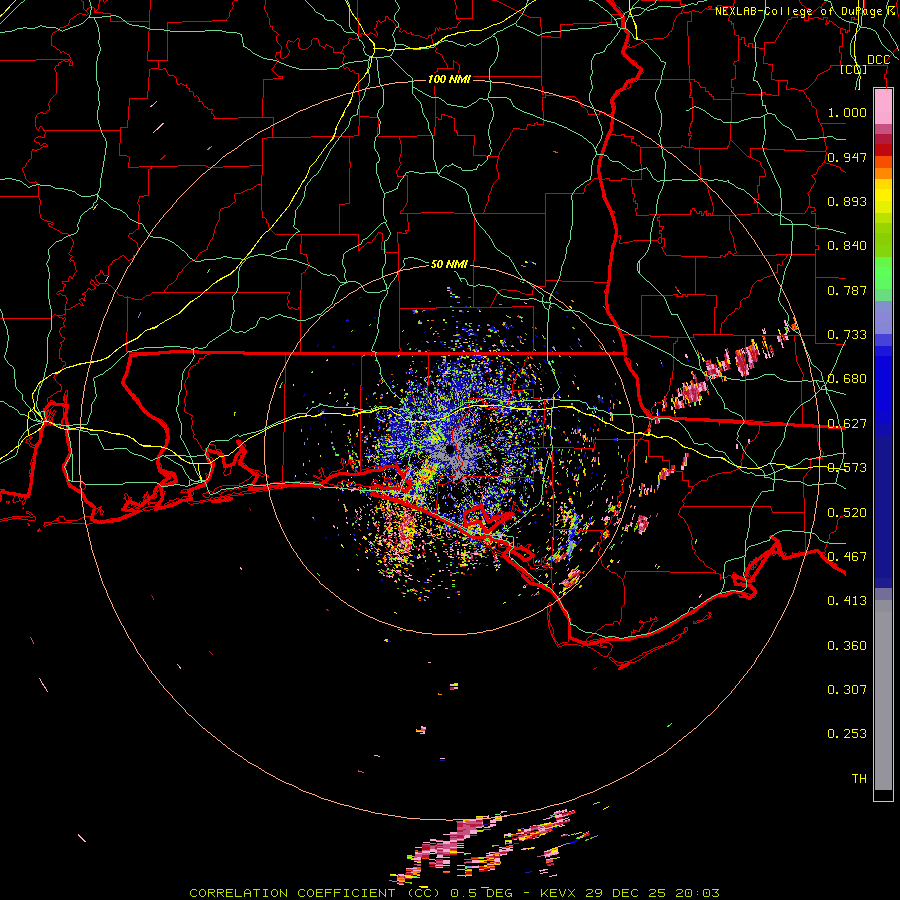This screenshot has height=900, width=900.
Task: Click the 0.360 legend value
Action: pyautogui.click(x=847, y=645)
